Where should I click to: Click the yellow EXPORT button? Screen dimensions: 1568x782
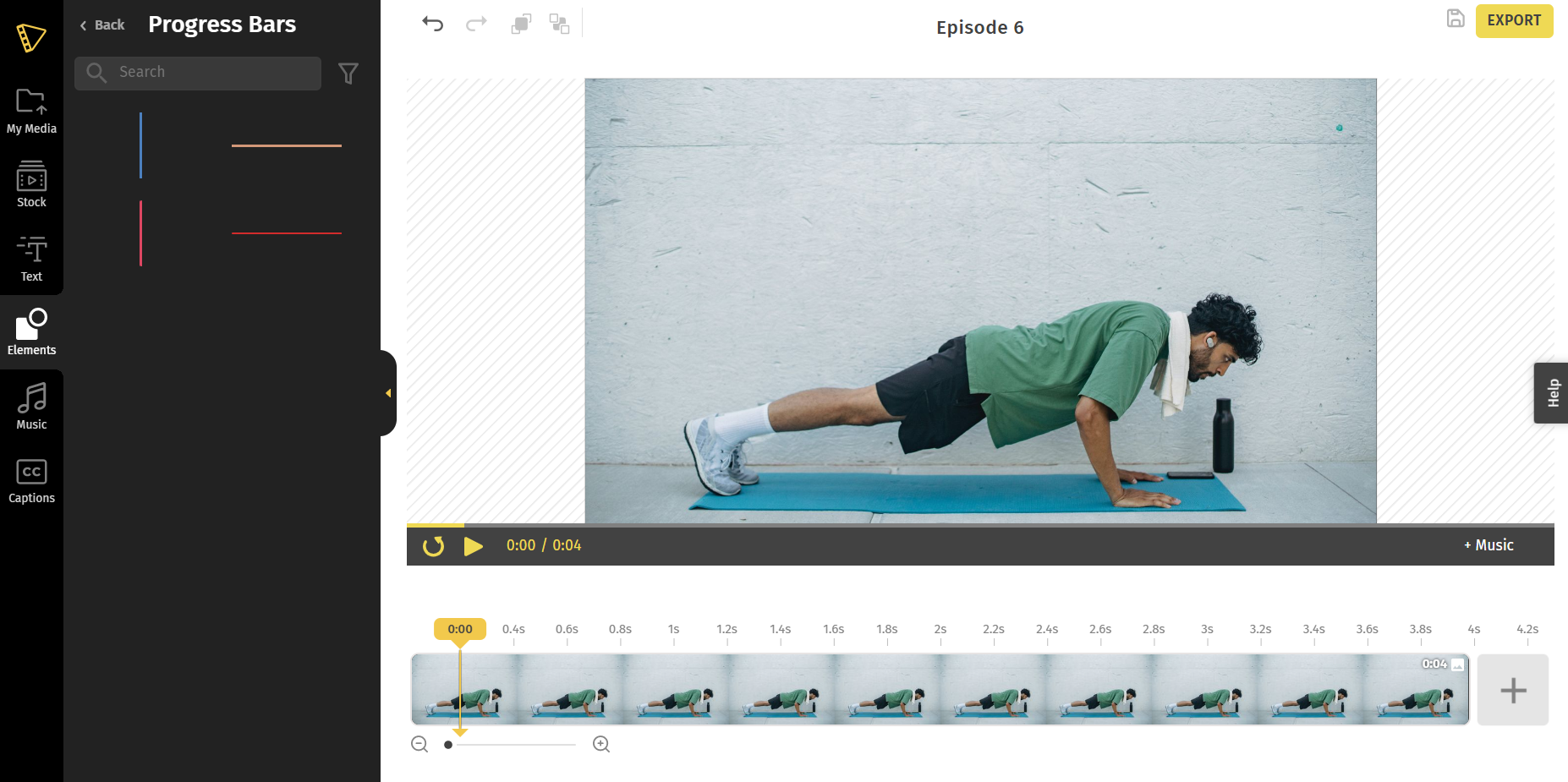pos(1514,20)
